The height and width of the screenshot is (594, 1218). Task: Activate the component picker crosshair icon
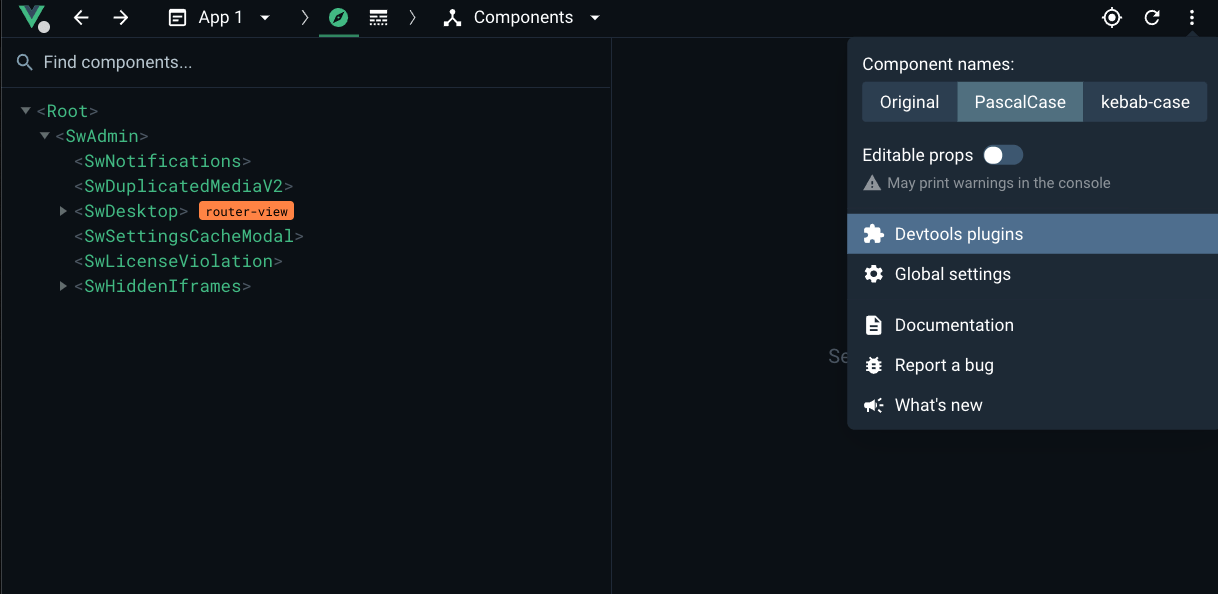pyautogui.click(x=1111, y=17)
